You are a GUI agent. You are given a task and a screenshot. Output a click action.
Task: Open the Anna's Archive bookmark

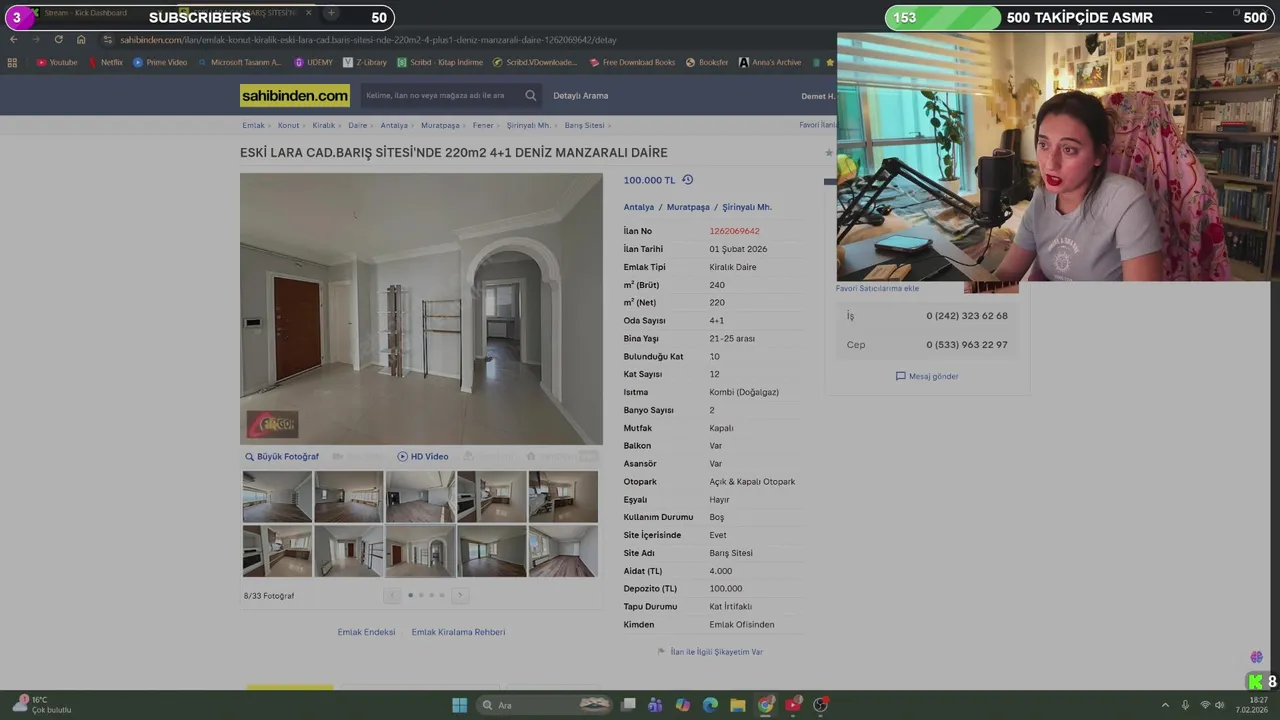tap(770, 62)
